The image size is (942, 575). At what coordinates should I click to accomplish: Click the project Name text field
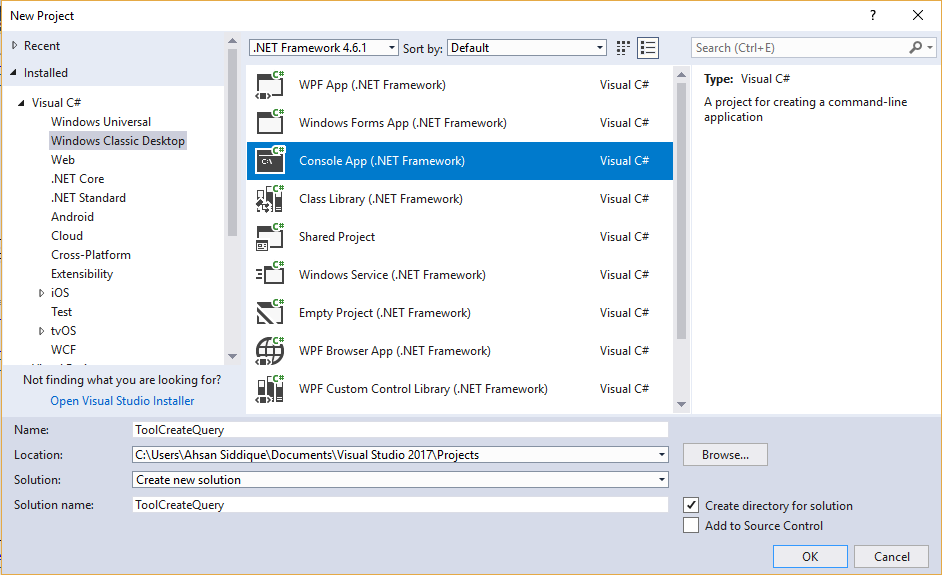pyautogui.click(x=400, y=430)
